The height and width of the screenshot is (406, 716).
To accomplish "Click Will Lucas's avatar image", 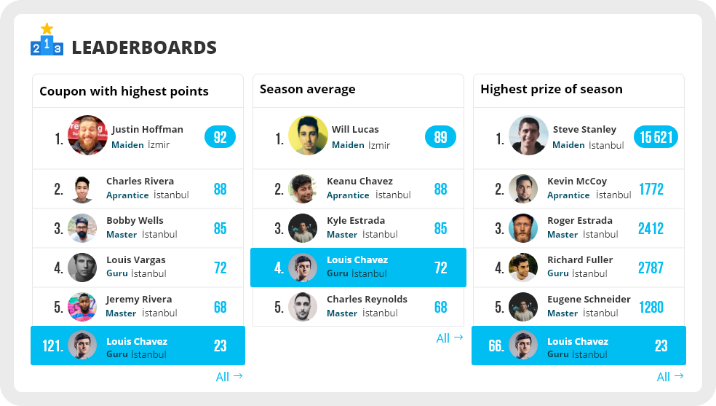I will coord(308,136).
